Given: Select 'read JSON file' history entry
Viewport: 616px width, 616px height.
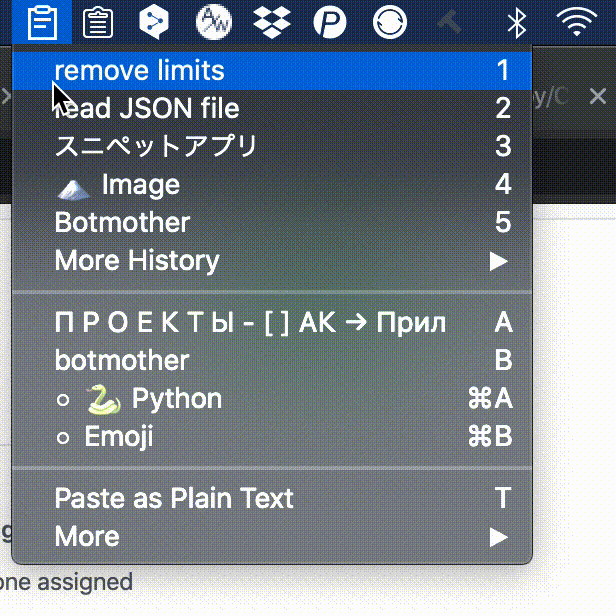Looking at the screenshot, I should click(x=272, y=108).
